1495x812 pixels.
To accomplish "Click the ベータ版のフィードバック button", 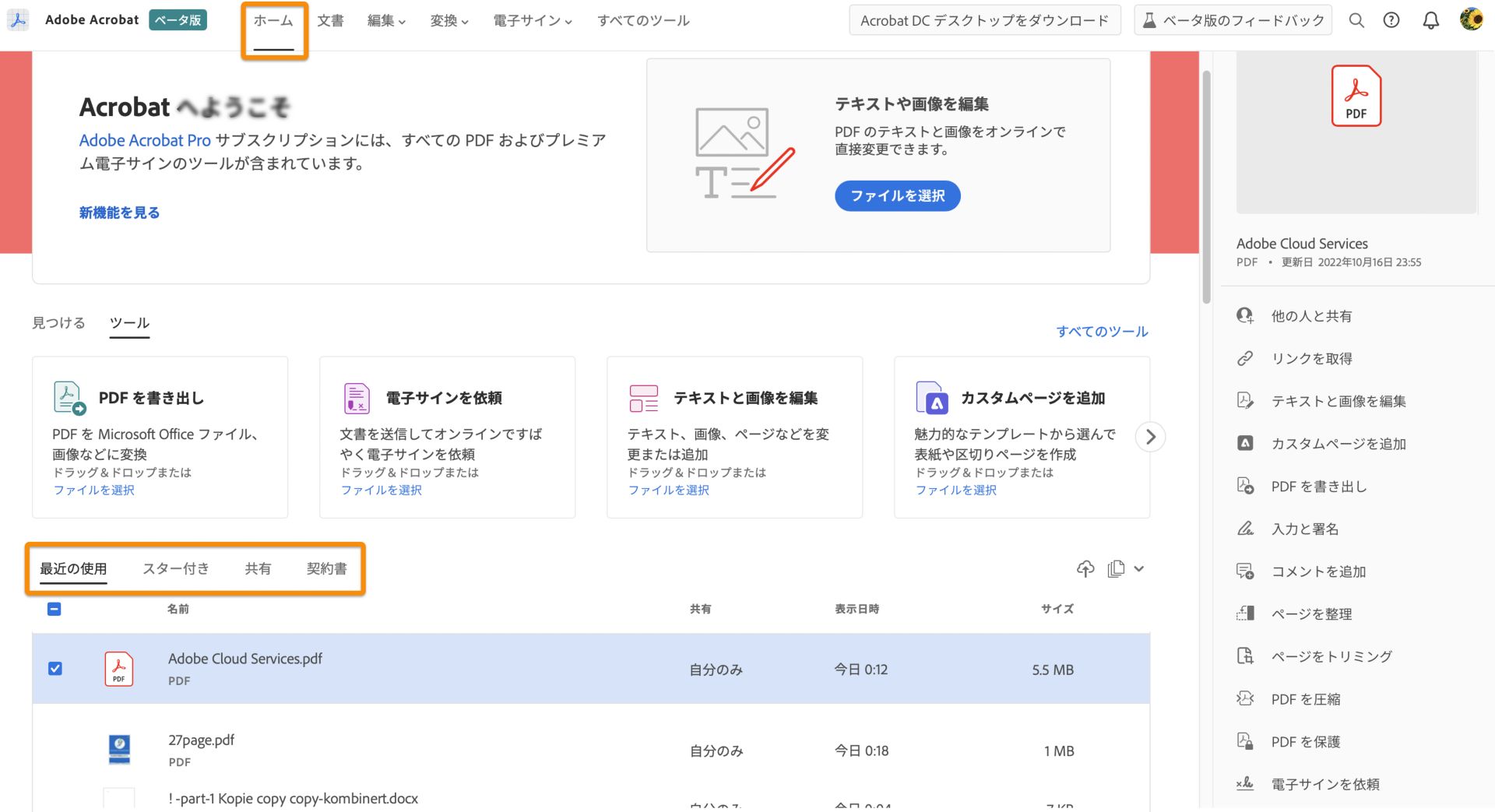I will point(1233,21).
